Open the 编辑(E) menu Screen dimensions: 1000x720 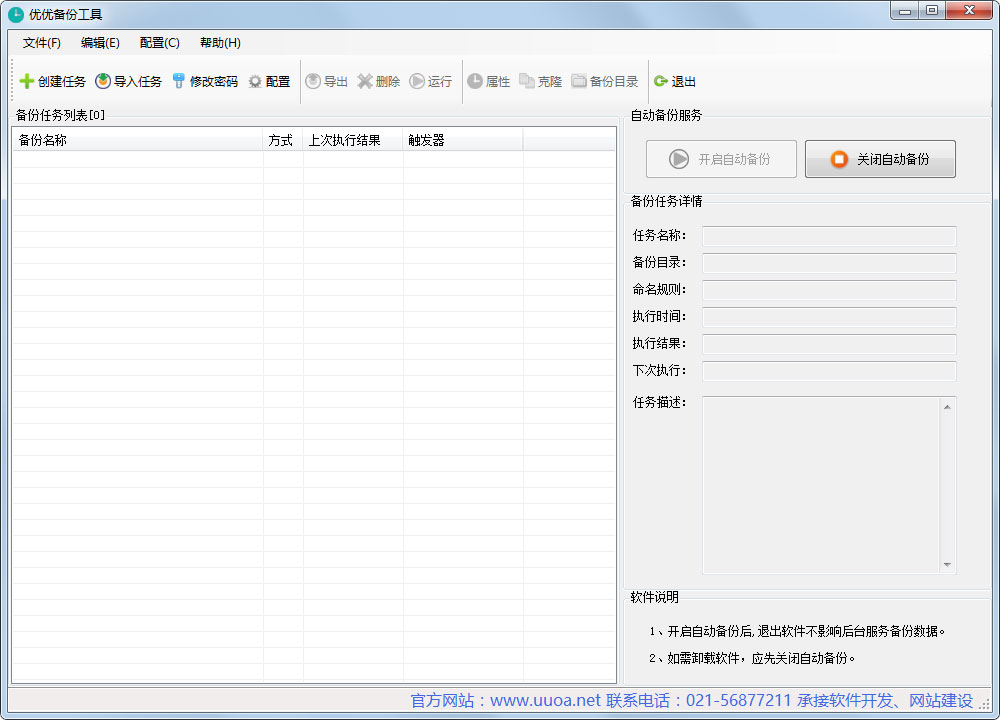click(100, 43)
